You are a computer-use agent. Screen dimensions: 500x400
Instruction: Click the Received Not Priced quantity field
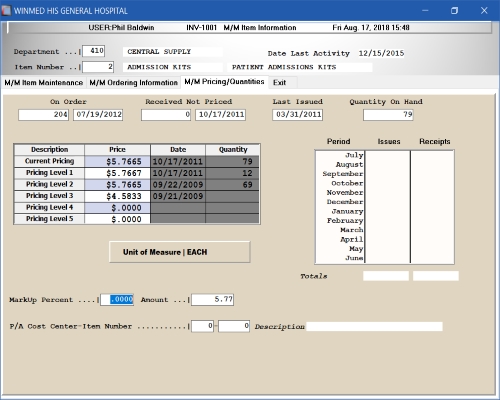(166, 115)
